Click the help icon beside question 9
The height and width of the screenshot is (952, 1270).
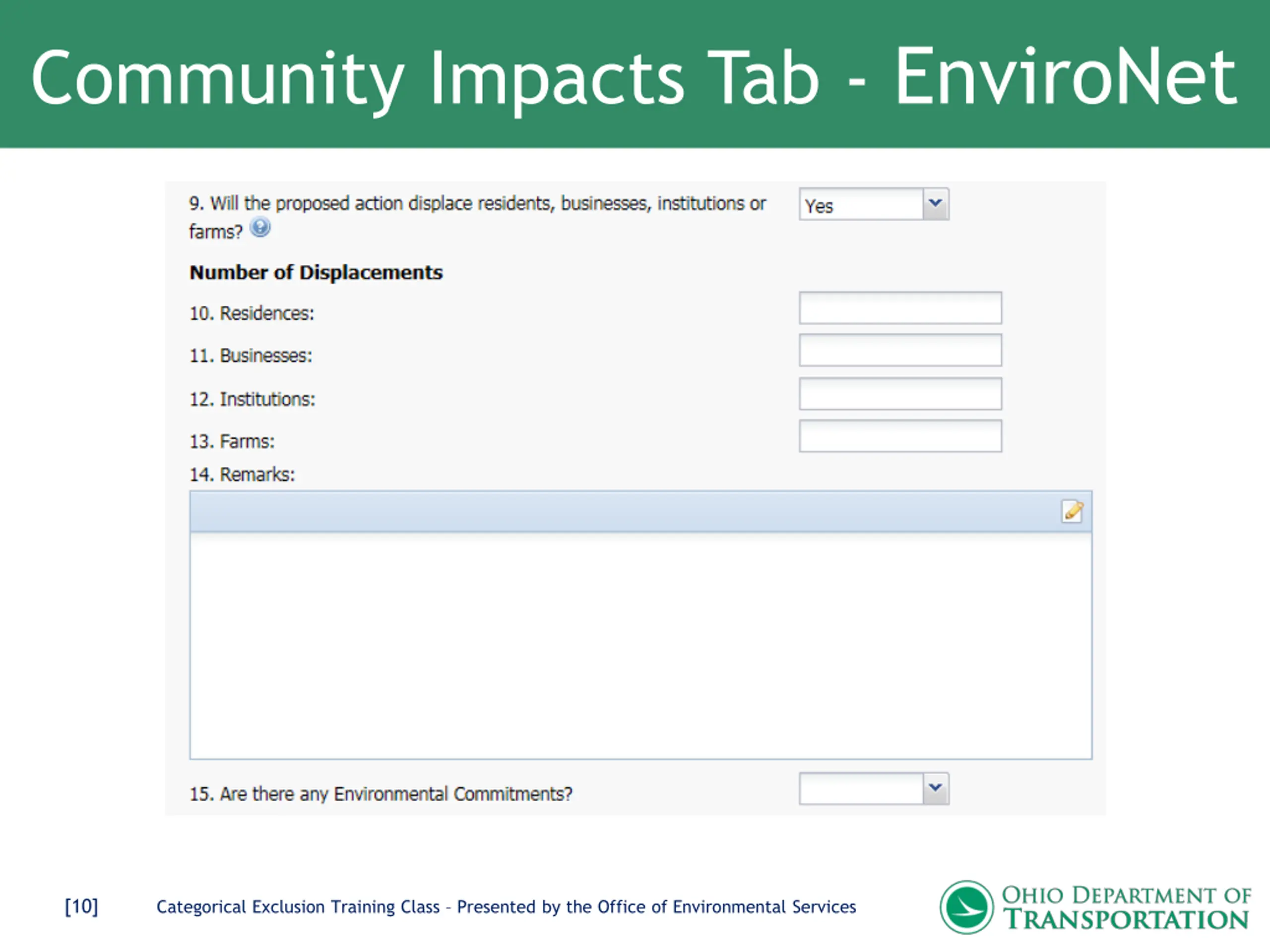260,228
